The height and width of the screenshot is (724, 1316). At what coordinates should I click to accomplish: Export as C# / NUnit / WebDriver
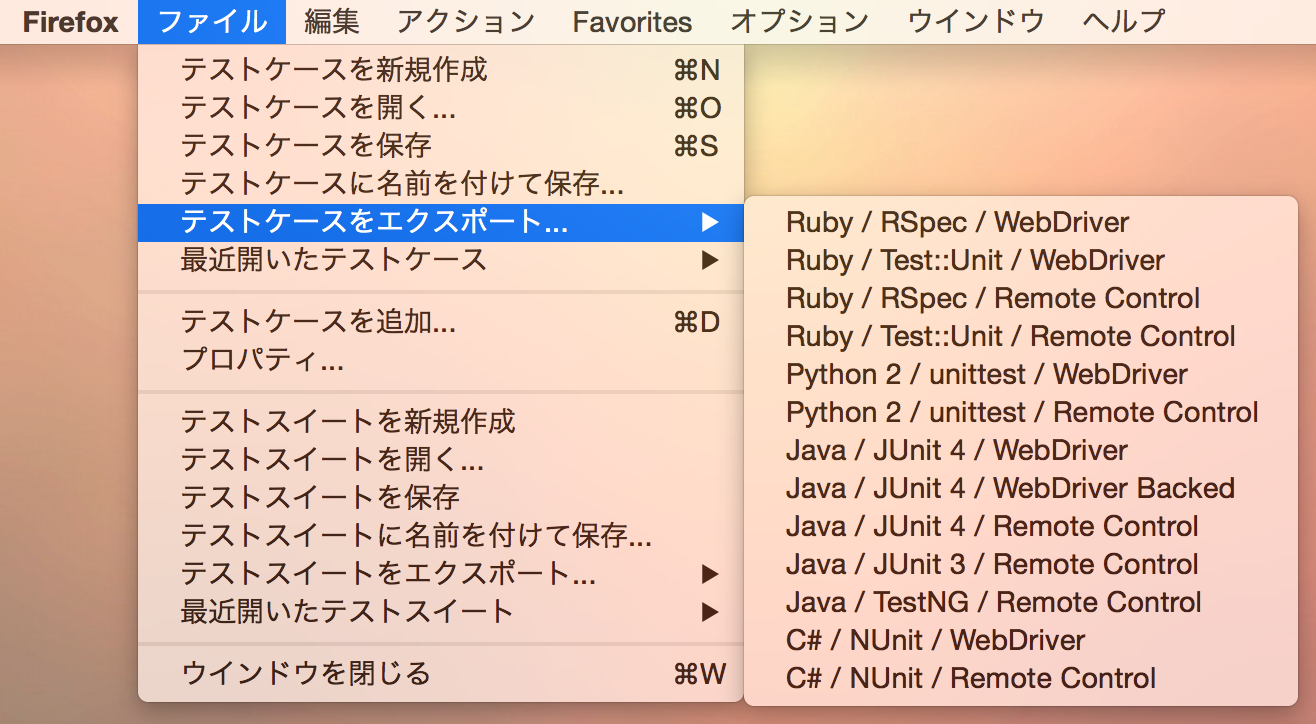point(1021,640)
